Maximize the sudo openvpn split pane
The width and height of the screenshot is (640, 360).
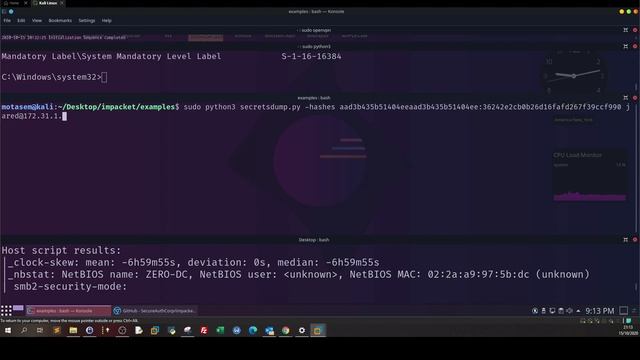[626, 30]
